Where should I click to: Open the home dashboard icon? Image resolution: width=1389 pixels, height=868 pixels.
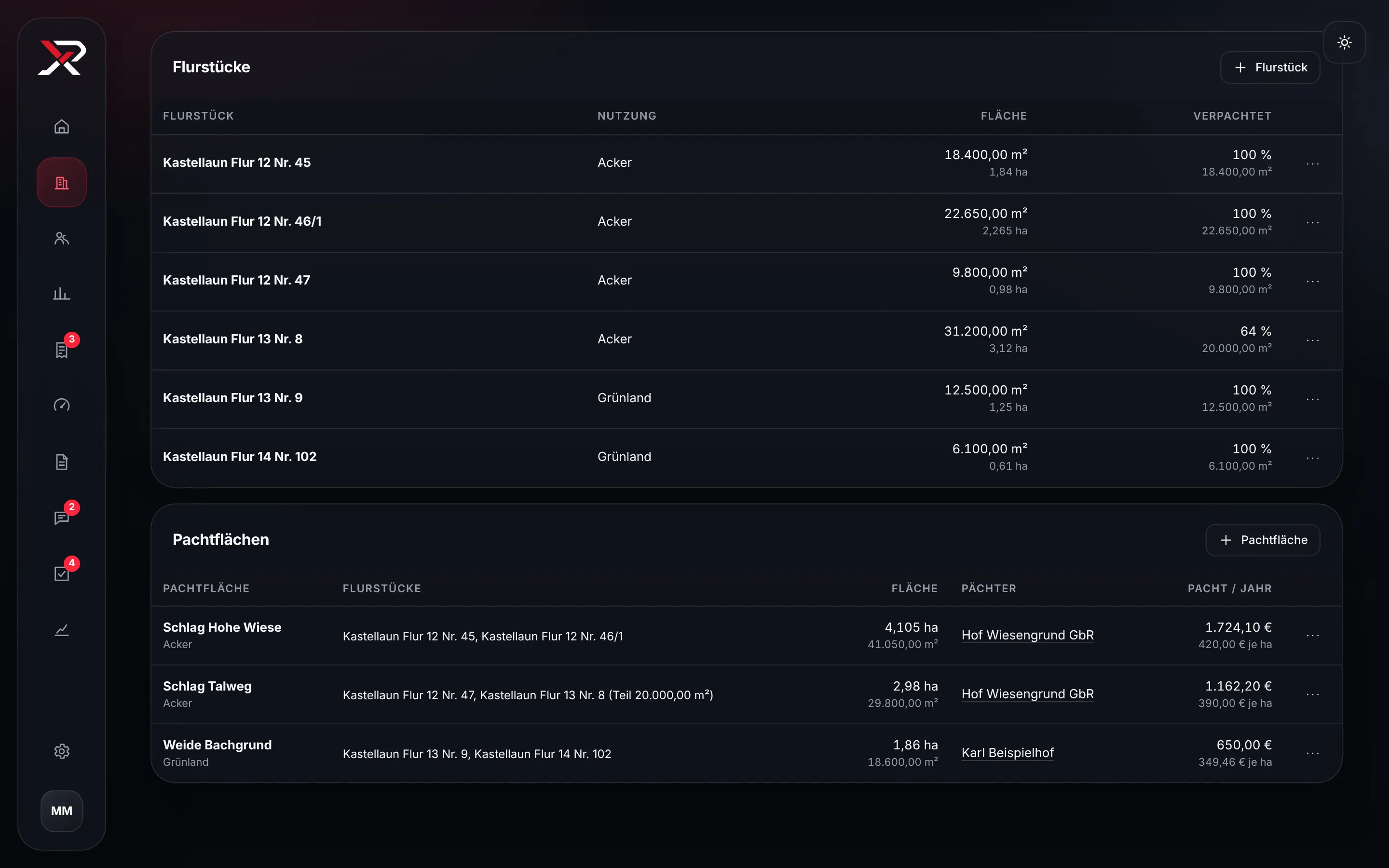(61, 126)
